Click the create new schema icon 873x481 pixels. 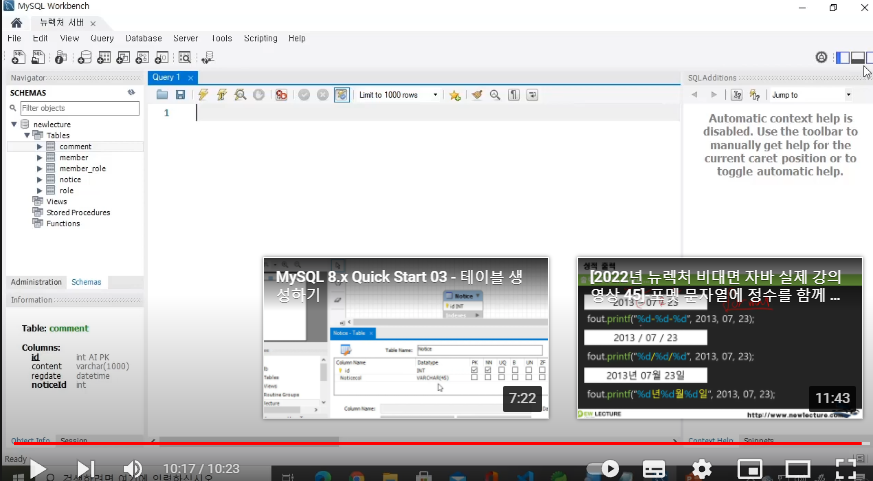click(84, 57)
